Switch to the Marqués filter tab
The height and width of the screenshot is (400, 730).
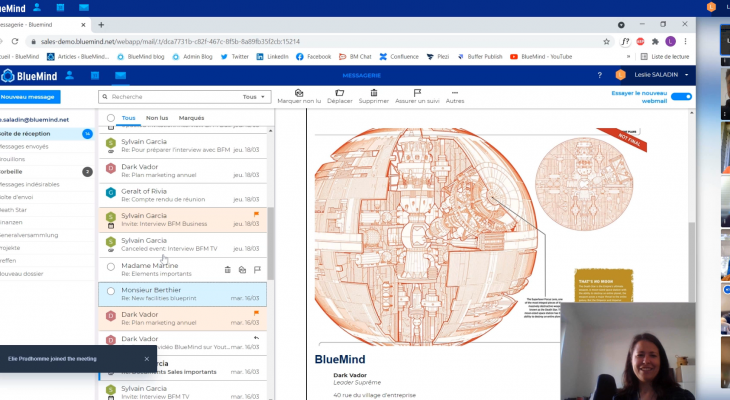(191, 118)
